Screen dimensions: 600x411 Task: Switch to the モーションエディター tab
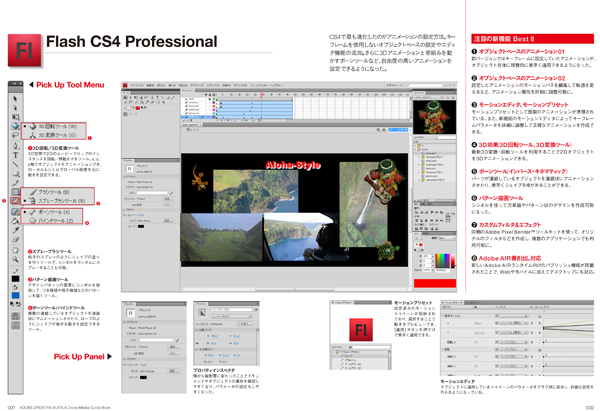452,302
